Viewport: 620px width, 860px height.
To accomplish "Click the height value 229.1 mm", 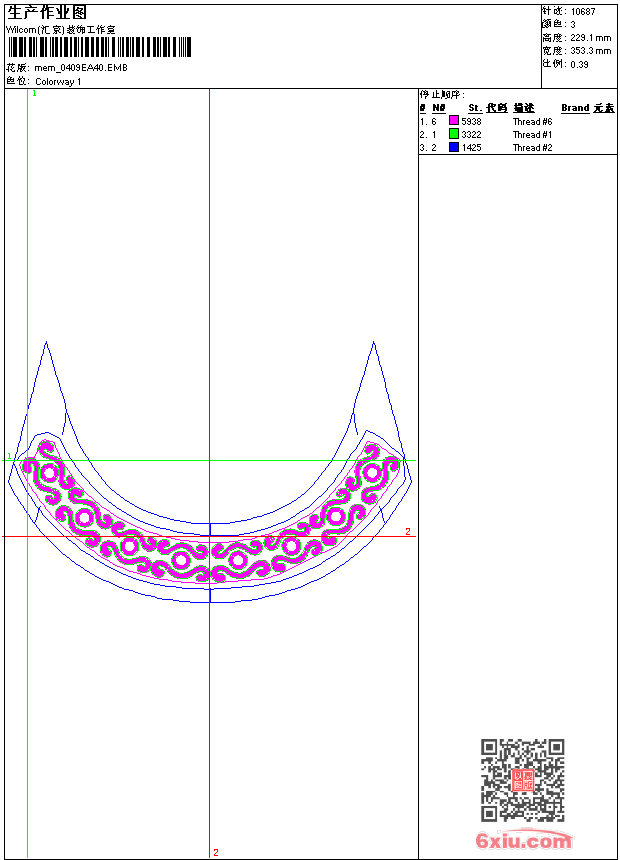I will [x=590, y=38].
